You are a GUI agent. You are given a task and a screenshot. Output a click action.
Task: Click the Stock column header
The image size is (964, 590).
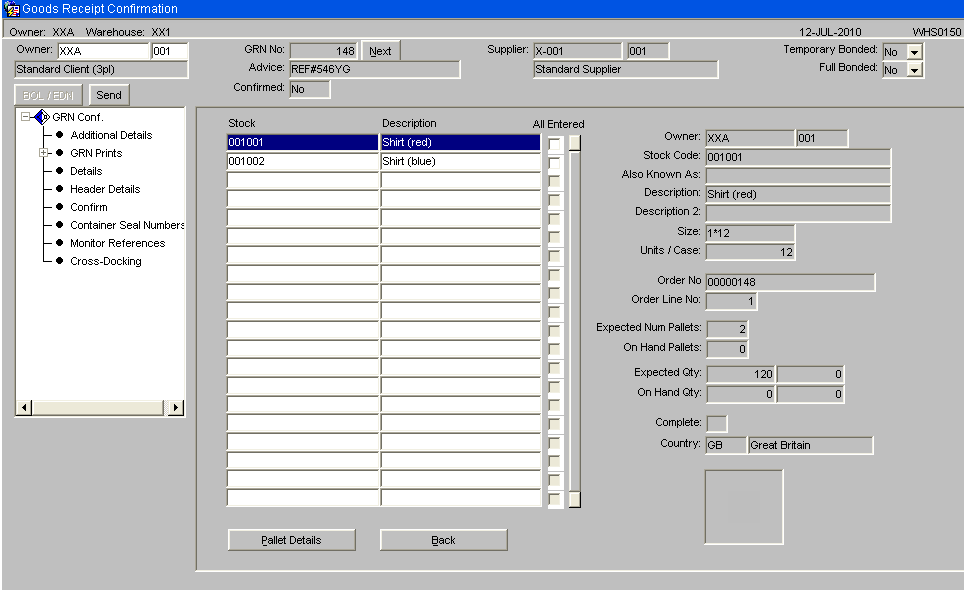click(x=242, y=124)
